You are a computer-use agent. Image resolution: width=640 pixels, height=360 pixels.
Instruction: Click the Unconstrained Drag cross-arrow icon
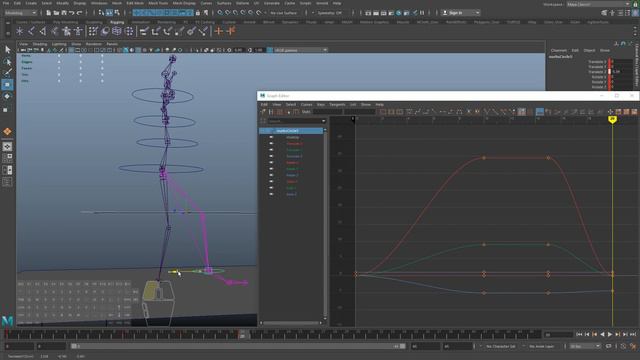coord(610,112)
